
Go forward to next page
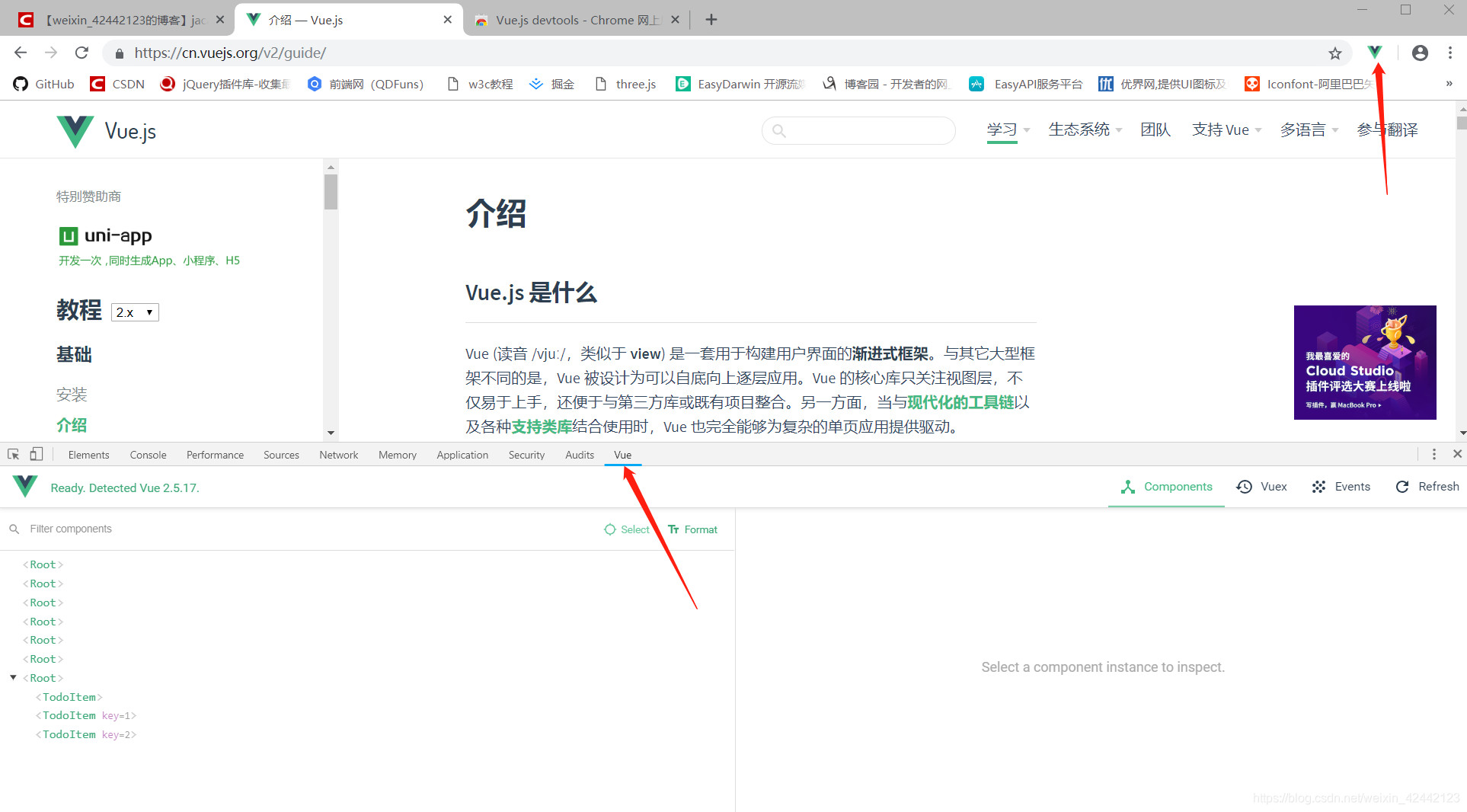tap(51, 53)
